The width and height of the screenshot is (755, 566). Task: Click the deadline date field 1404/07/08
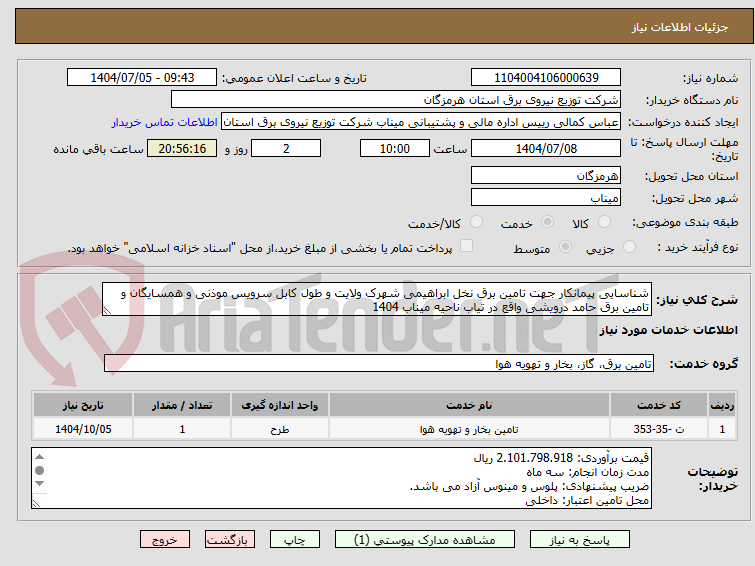pyautogui.click(x=546, y=148)
